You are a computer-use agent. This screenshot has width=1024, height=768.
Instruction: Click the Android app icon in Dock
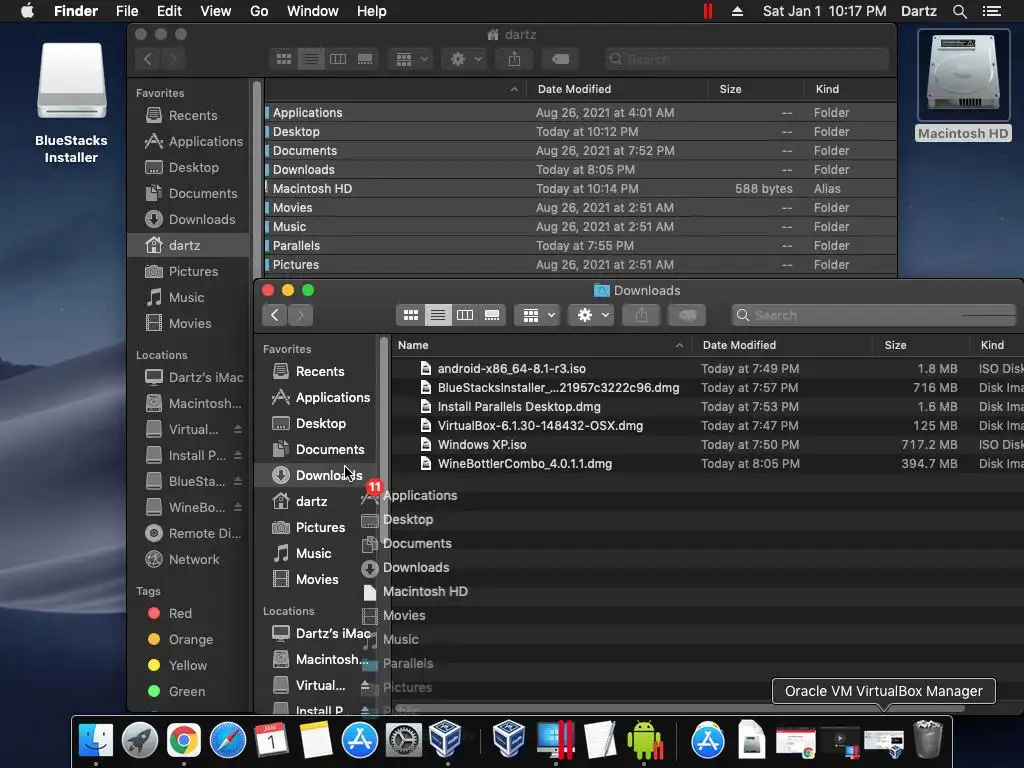pos(645,741)
